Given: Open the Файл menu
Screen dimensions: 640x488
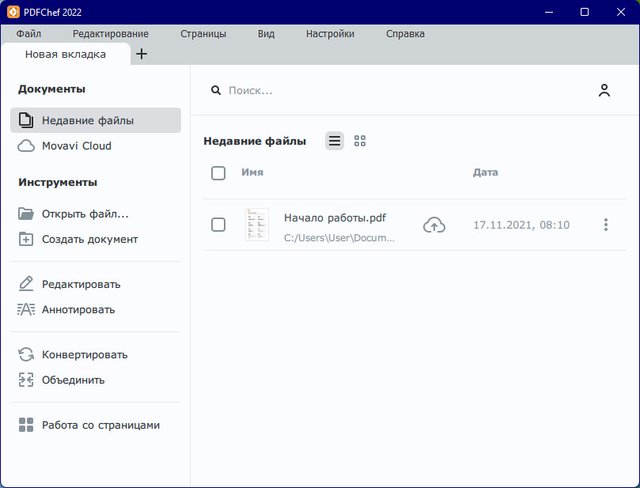Looking at the screenshot, I should (x=29, y=33).
